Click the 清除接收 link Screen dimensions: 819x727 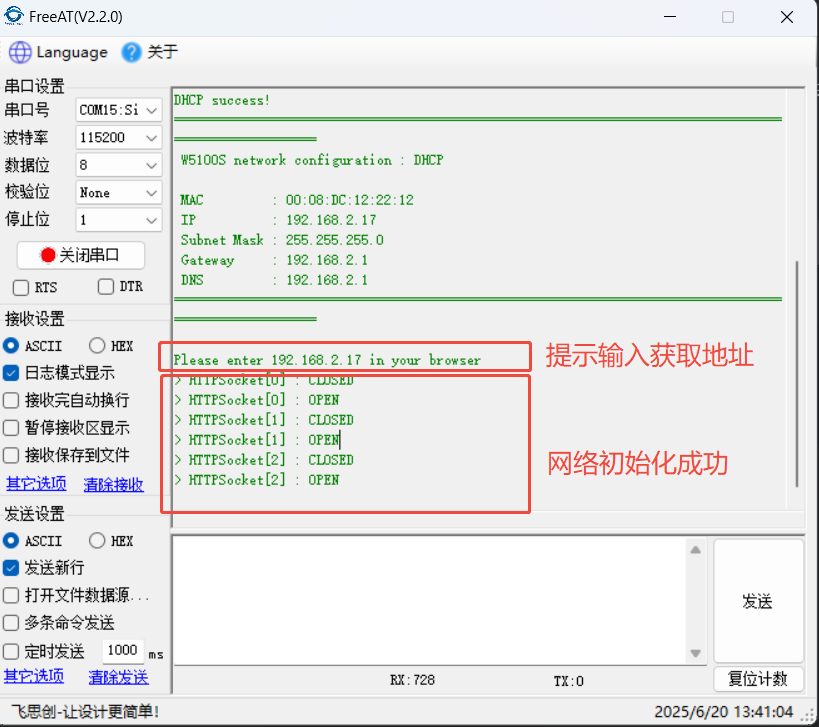tap(113, 484)
